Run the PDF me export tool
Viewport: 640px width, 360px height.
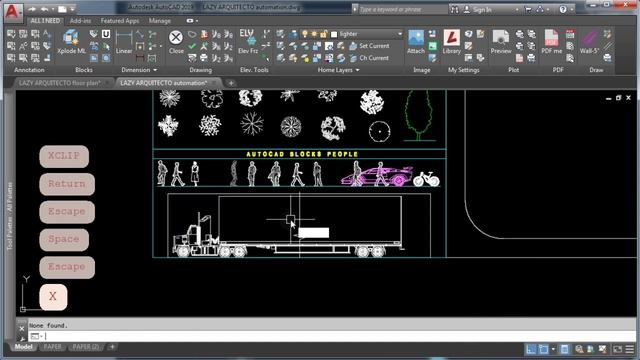click(551, 42)
